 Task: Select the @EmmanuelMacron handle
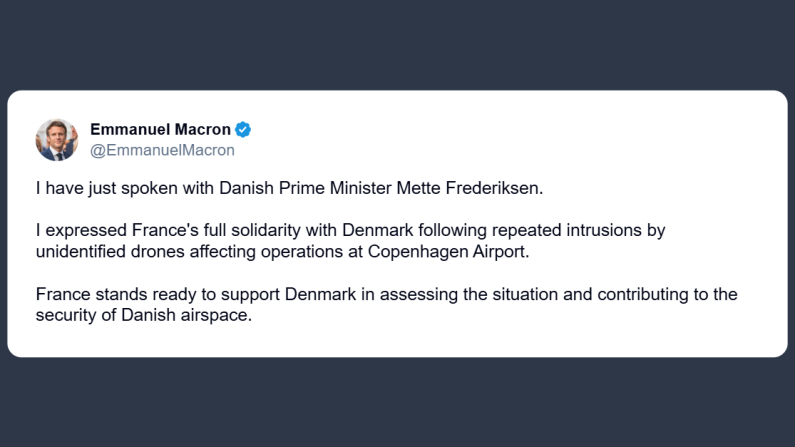[x=162, y=150]
